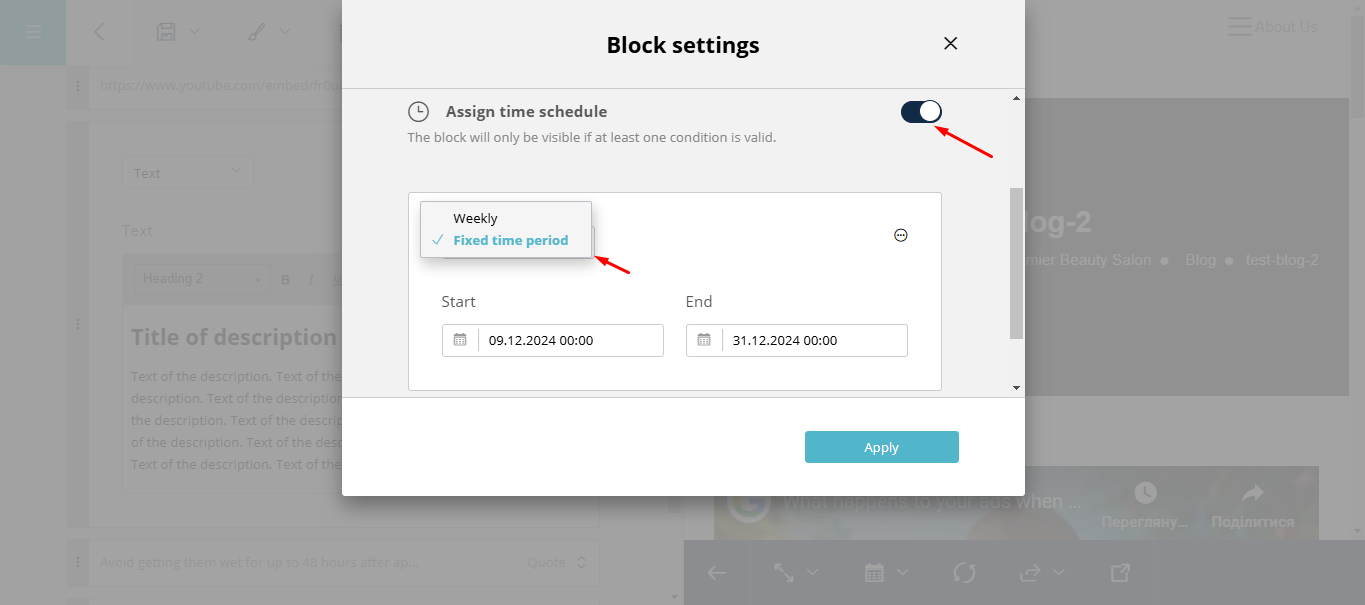The width and height of the screenshot is (1365, 605).
Task: Go back using the left chevron icon
Action: tap(99, 32)
